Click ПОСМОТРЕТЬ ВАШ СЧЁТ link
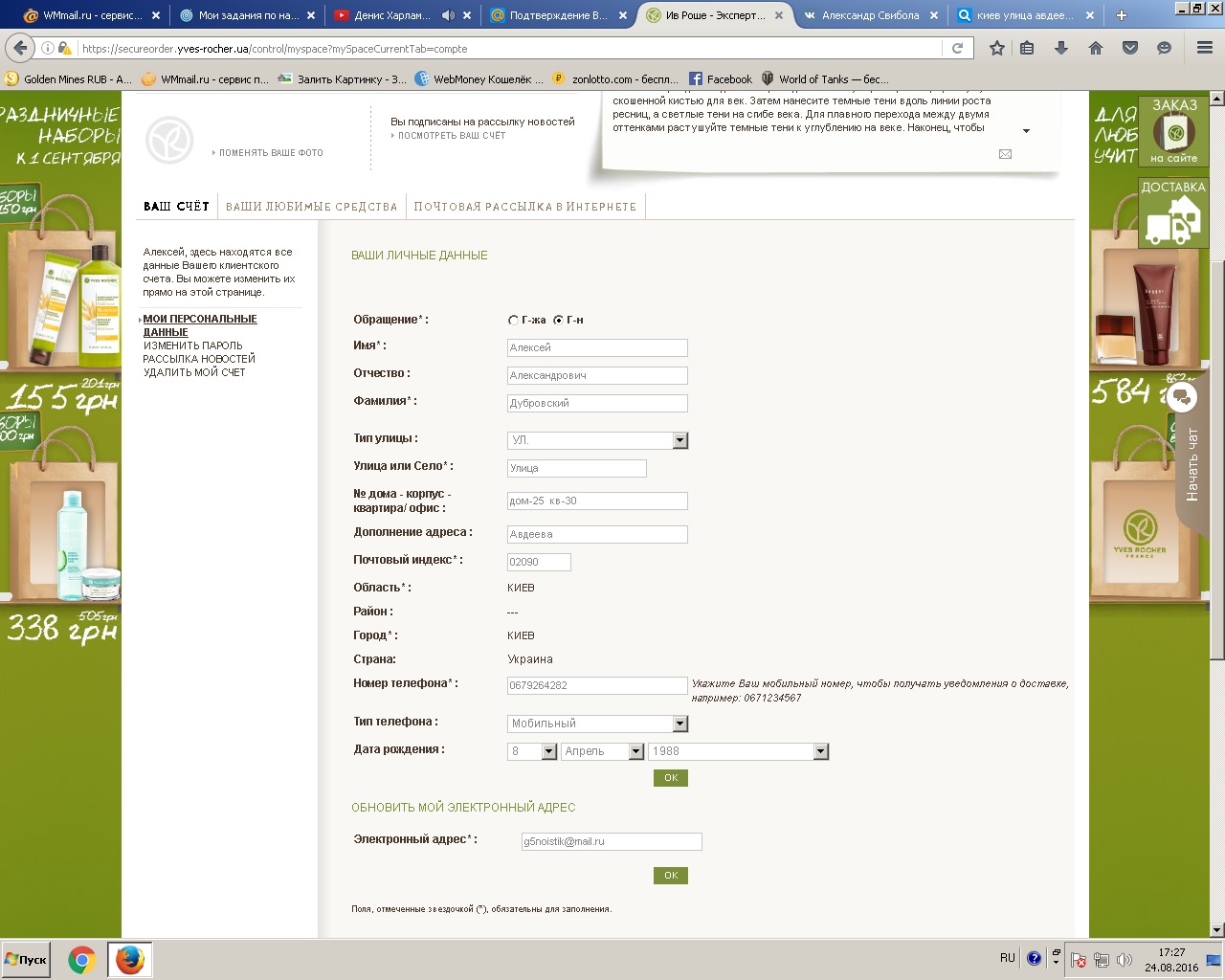Screen dimensions: 1225x980 pyautogui.click(x=452, y=136)
